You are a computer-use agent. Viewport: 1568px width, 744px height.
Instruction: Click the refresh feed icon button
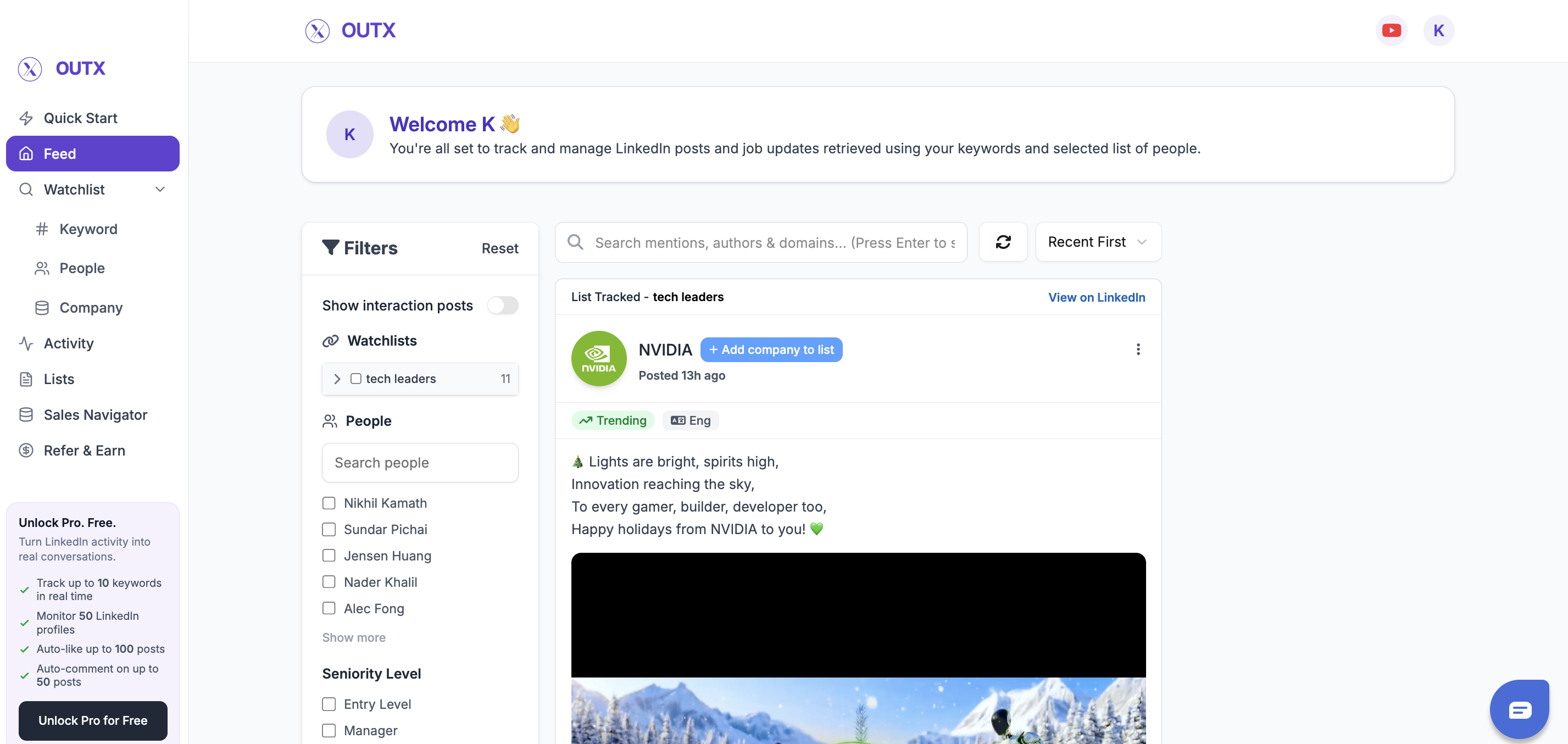[1003, 242]
